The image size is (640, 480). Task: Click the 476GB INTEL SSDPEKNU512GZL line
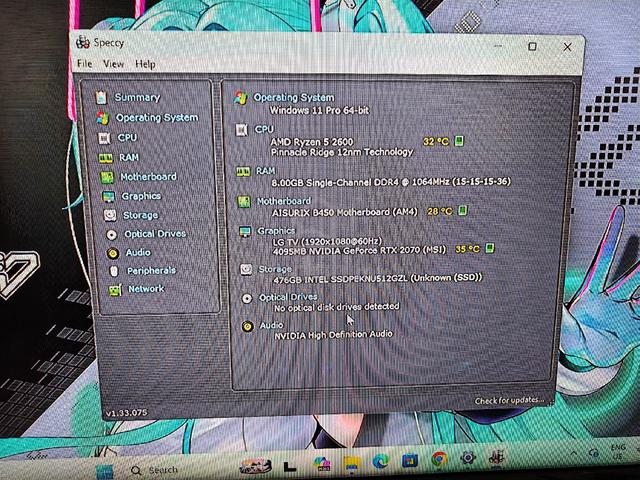pos(378,279)
